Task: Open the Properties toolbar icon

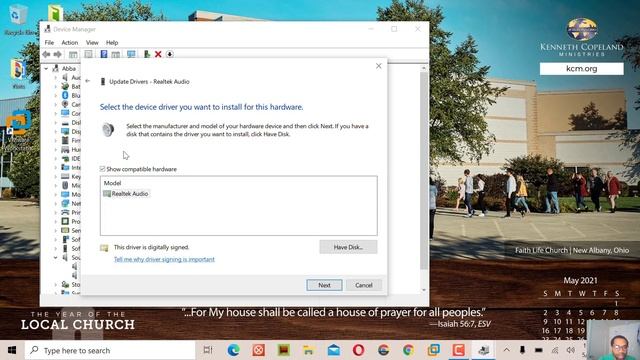Action: (88, 54)
